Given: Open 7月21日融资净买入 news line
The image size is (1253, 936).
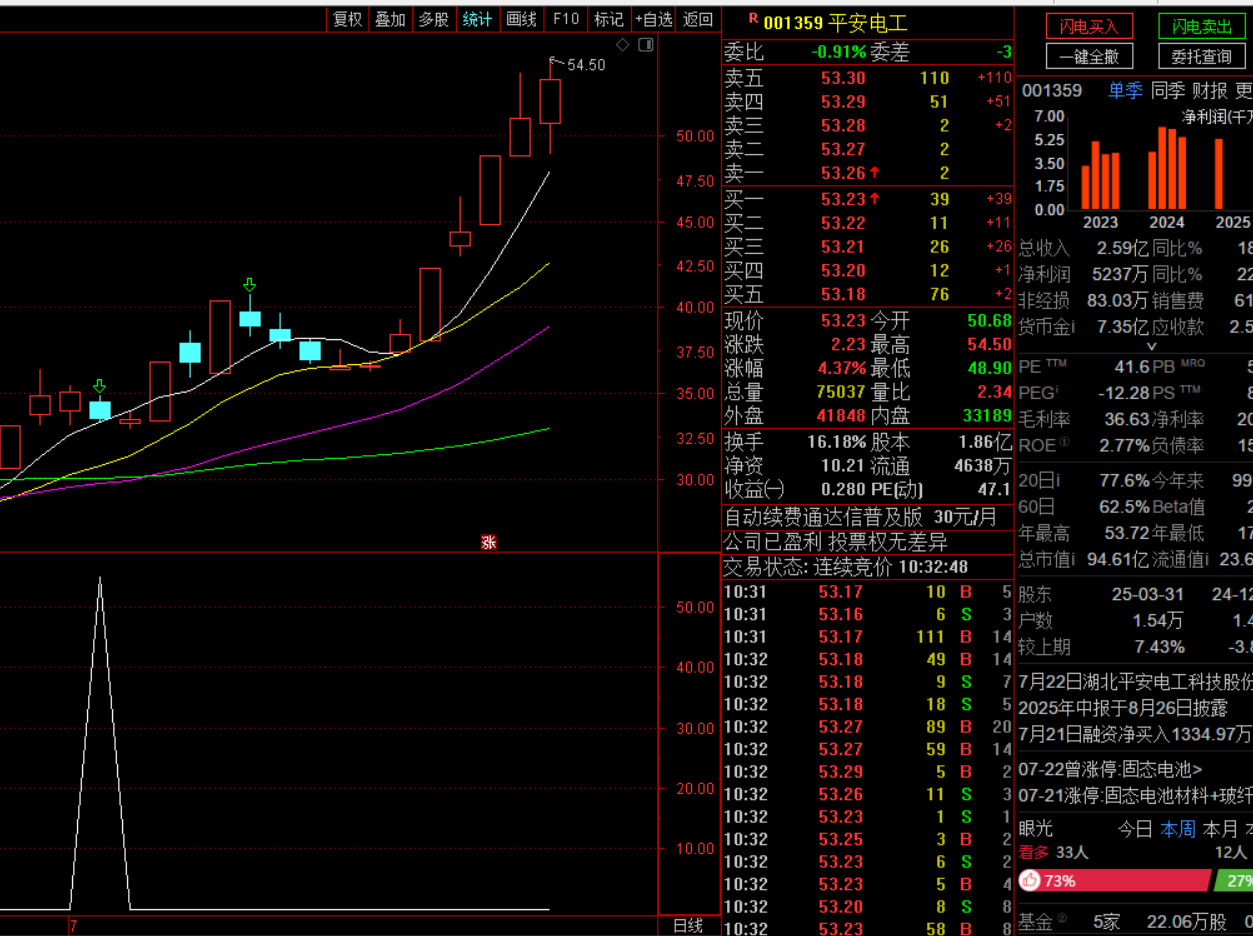Looking at the screenshot, I should point(1135,734).
